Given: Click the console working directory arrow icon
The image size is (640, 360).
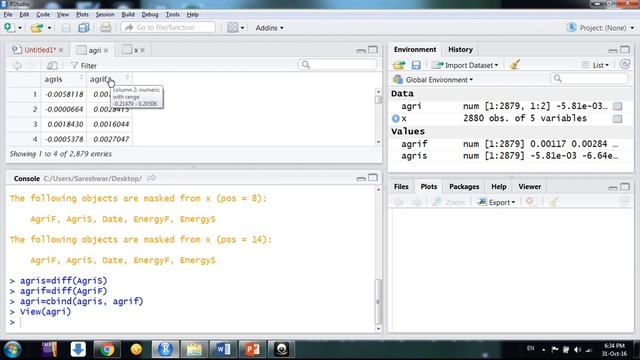Looking at the screenshot, I should tap(151, 178).
